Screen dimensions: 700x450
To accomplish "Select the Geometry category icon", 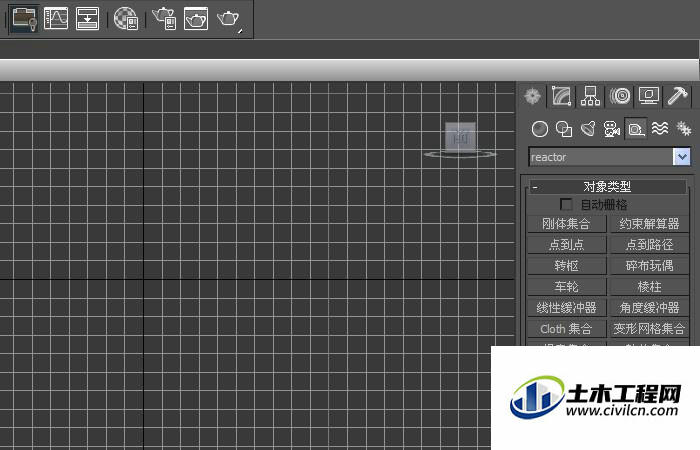I will pyautogui.click(x=540, y=129).
